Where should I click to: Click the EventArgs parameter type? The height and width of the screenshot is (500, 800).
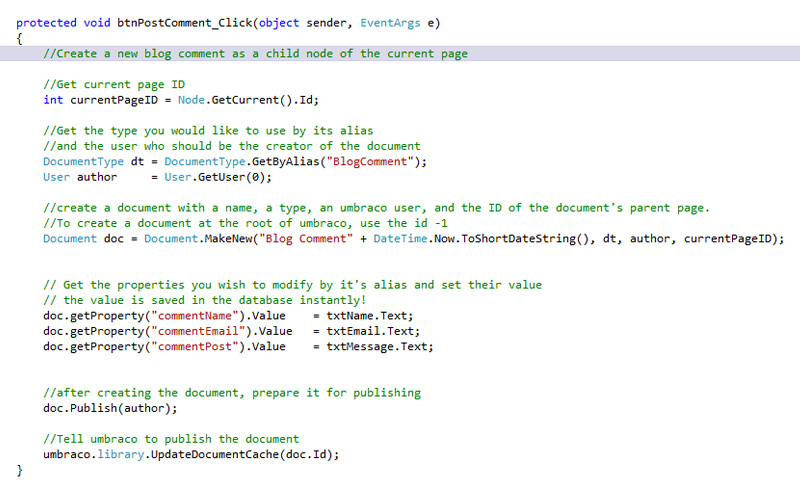(x=390, y=23)
